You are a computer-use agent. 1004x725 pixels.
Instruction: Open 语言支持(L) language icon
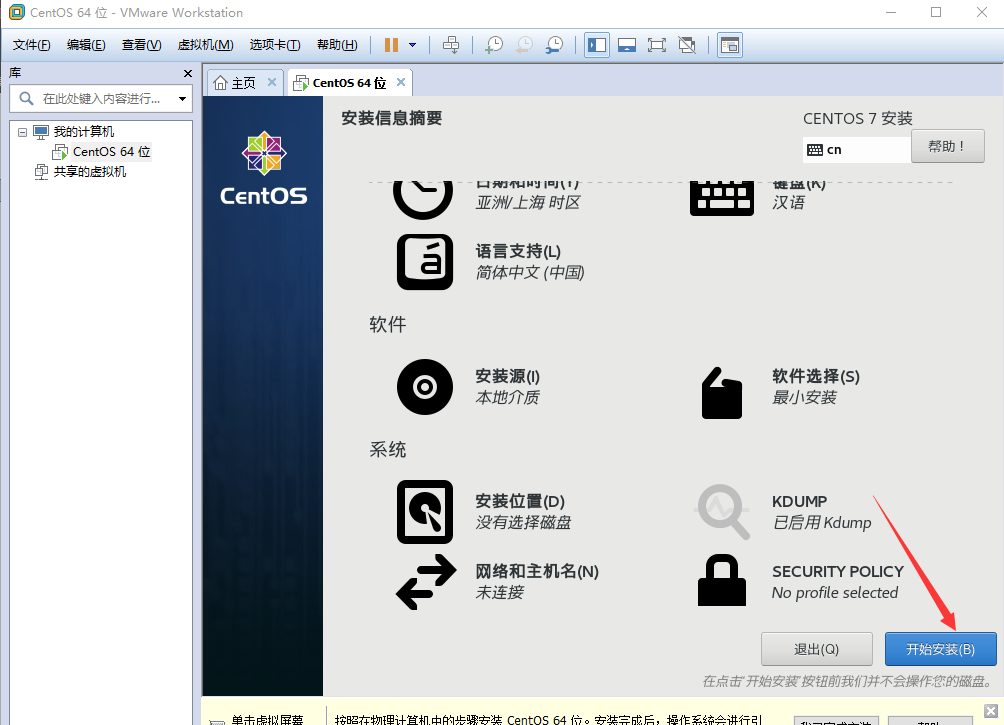(425, 262)
